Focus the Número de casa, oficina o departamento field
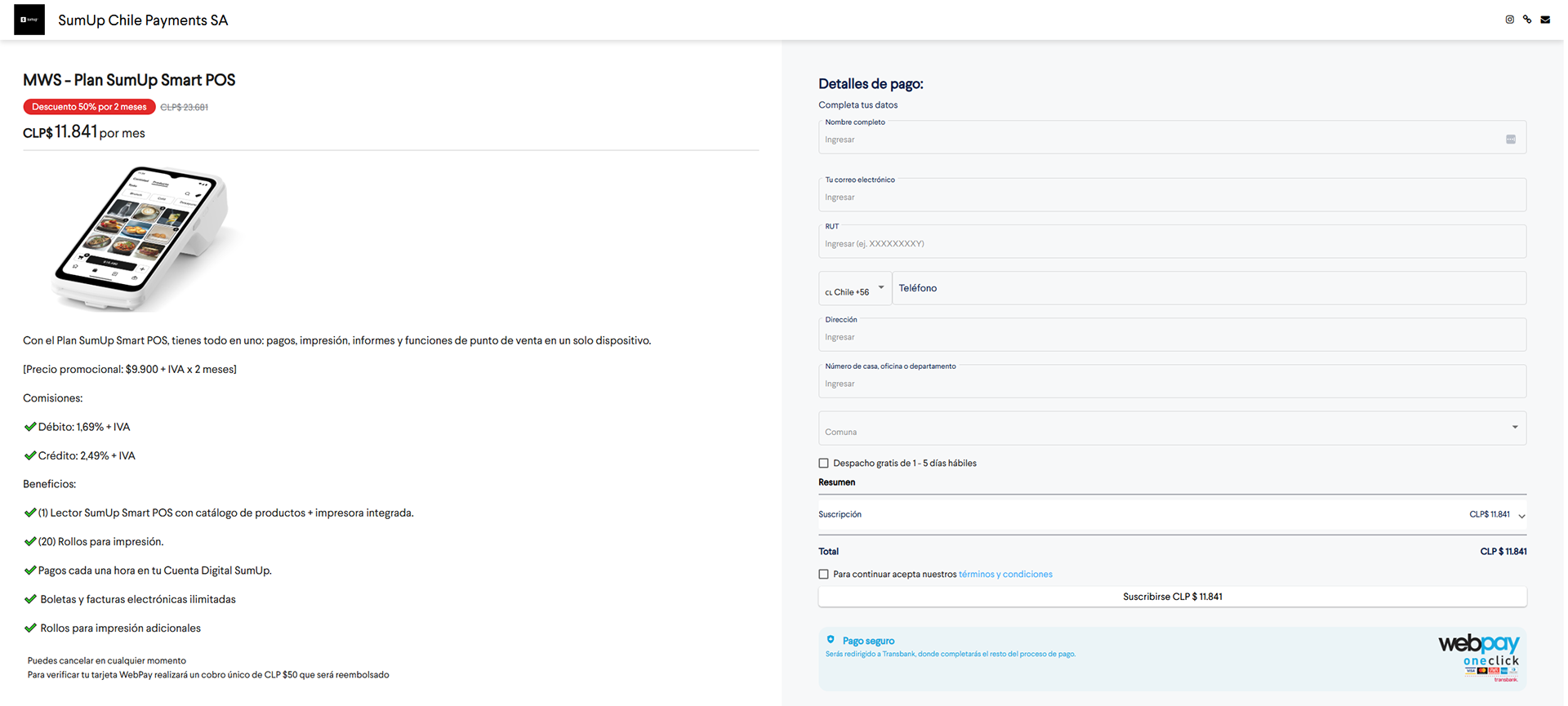The height and width of the screenshot is (706, 1568). point(1172,381)
